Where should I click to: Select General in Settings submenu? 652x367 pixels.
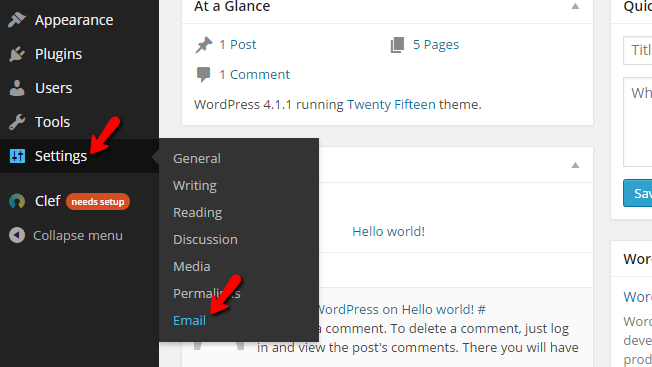(197, 158)
